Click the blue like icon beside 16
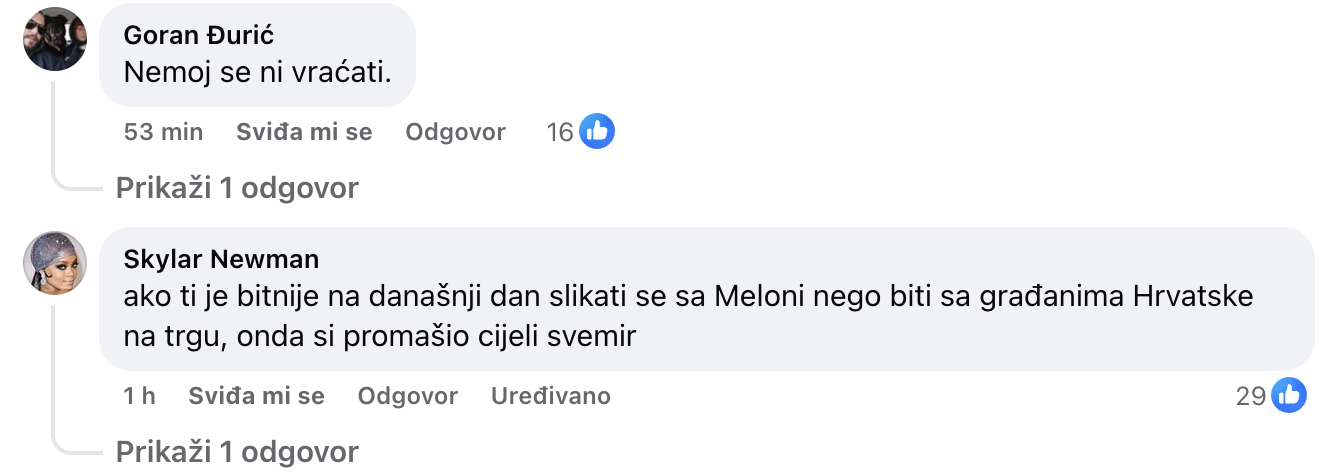The width and height of the screenshot is (1342, 476). pos(597,131)
